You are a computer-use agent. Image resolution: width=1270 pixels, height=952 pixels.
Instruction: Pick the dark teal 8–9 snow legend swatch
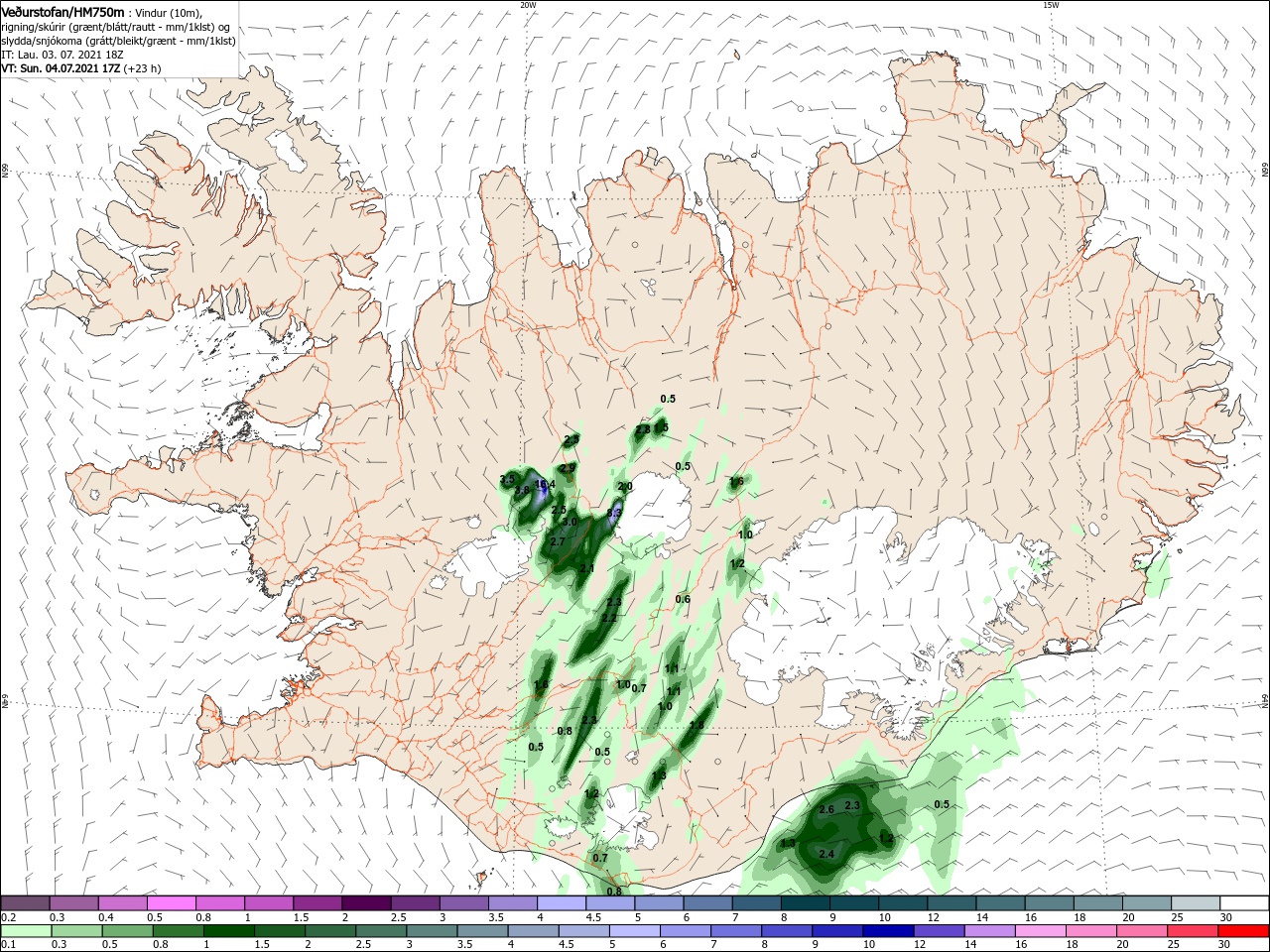pyautogui.click(x=808, y=903)
